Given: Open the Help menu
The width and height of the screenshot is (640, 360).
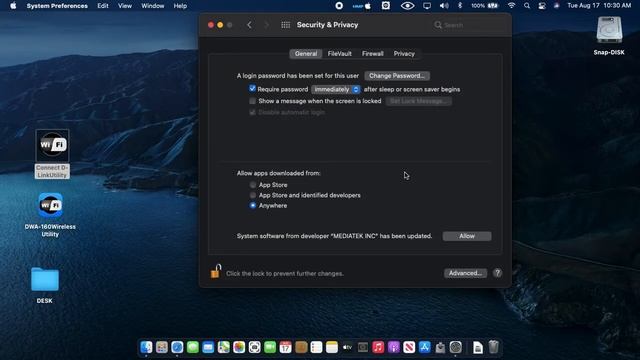Looking at the screenshot, I should pos(180,6).
